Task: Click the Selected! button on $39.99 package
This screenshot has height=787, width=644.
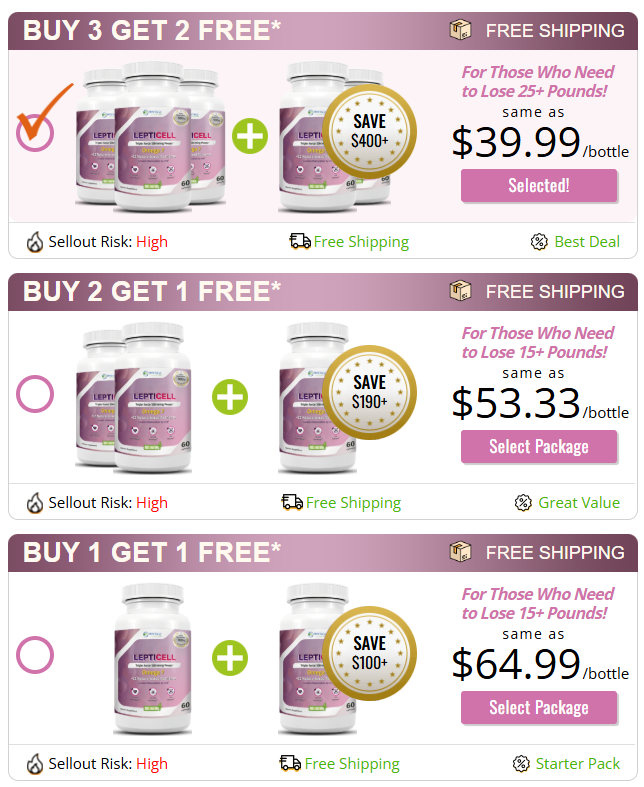Action: (x=539, y=186)
